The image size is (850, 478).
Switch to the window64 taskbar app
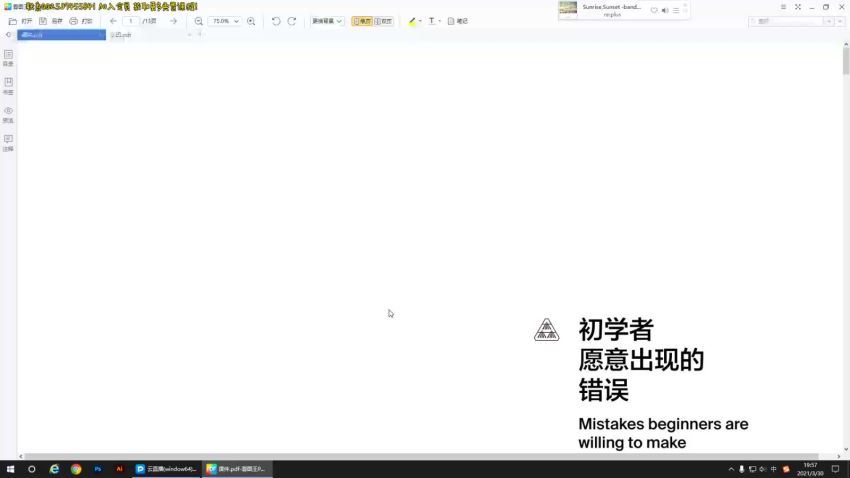166,469
